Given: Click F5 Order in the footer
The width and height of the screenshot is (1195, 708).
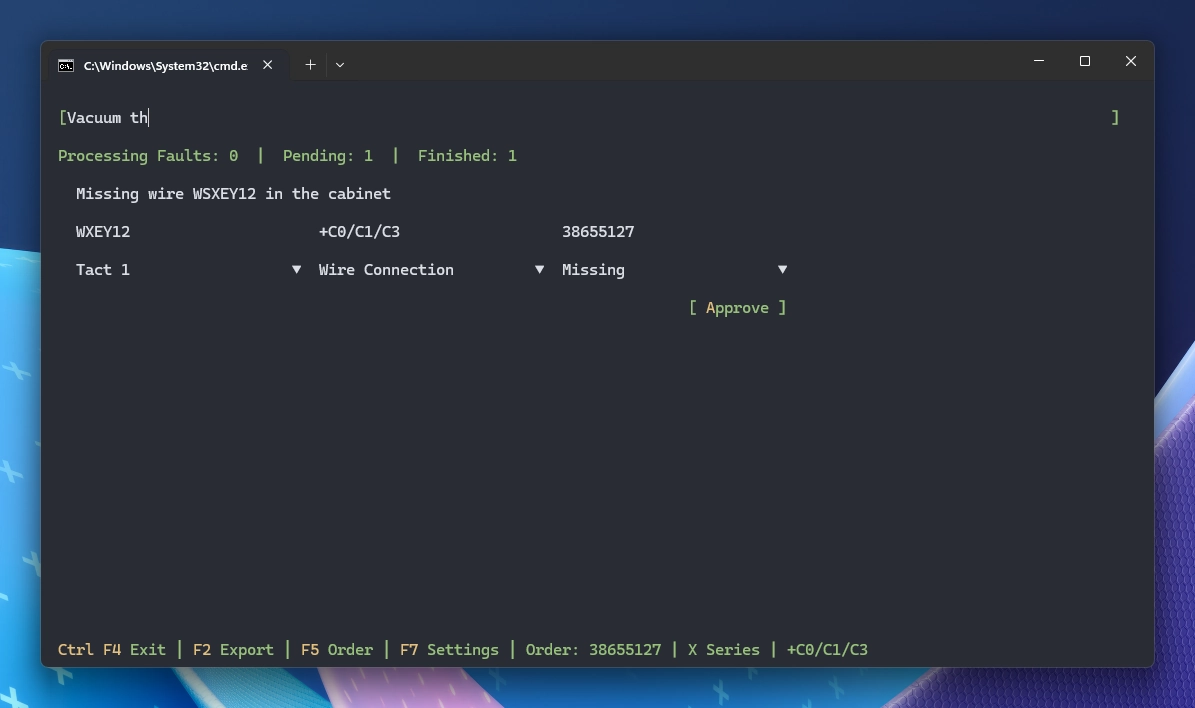Looking at the screenshot, I should 337,649.
